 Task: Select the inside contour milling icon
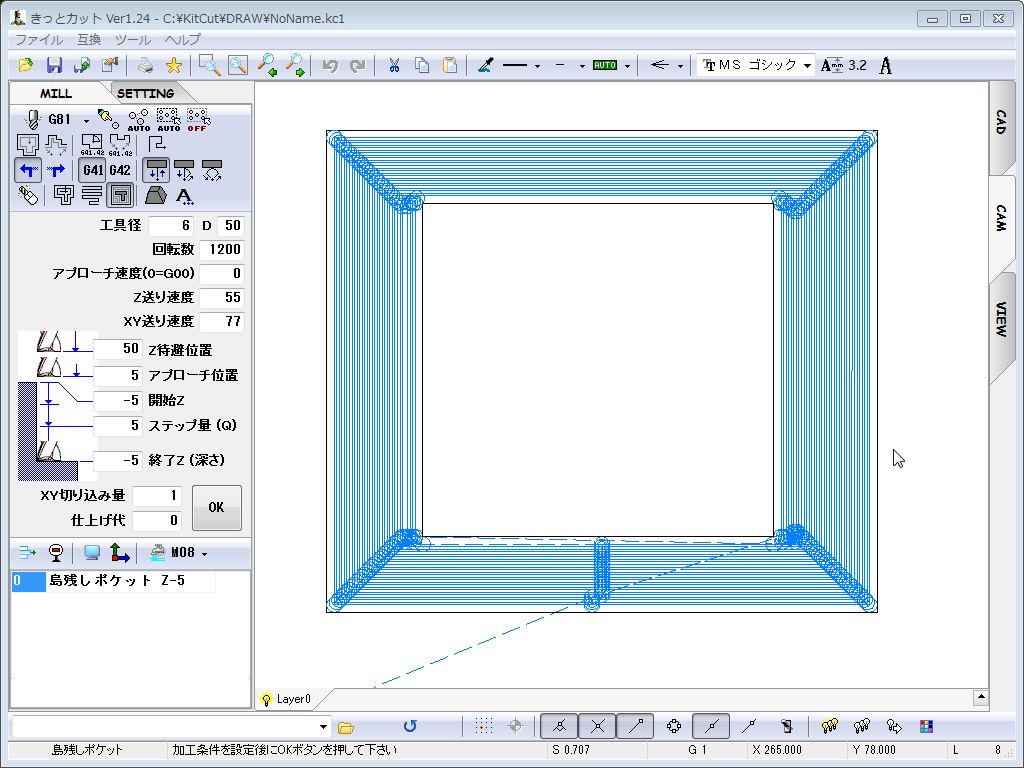(x=27, y=144)
